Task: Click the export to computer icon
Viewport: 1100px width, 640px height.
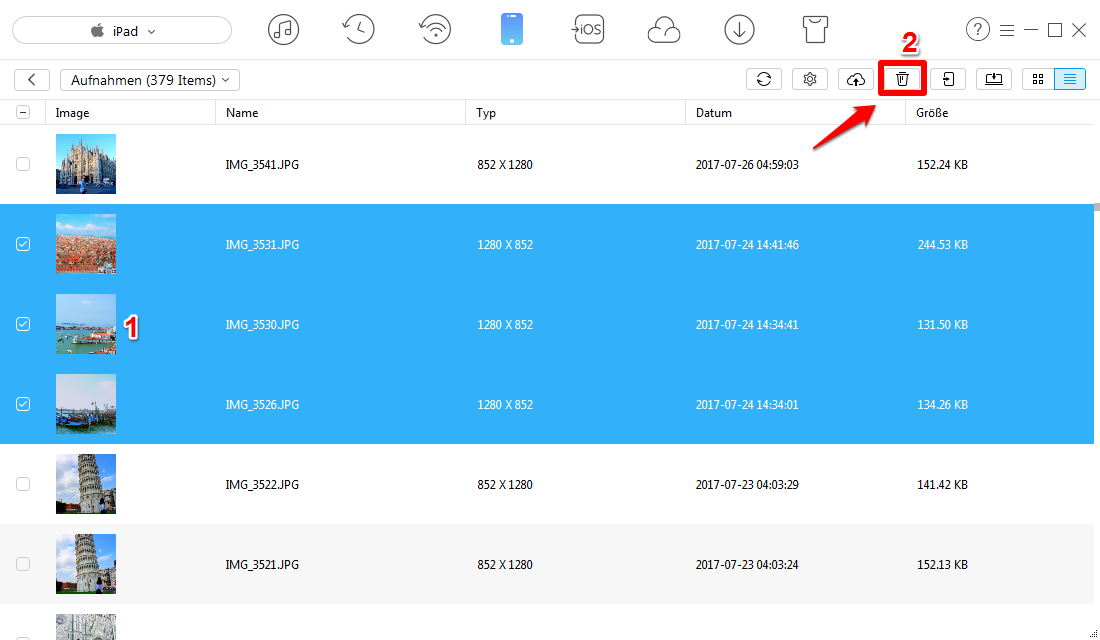Action: (994, 79)
